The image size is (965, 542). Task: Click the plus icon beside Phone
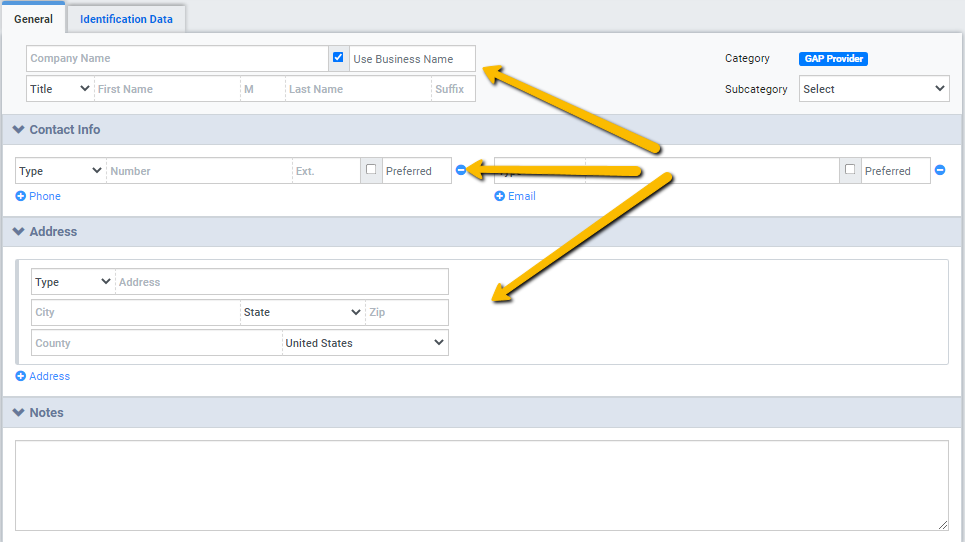point(21,197)
